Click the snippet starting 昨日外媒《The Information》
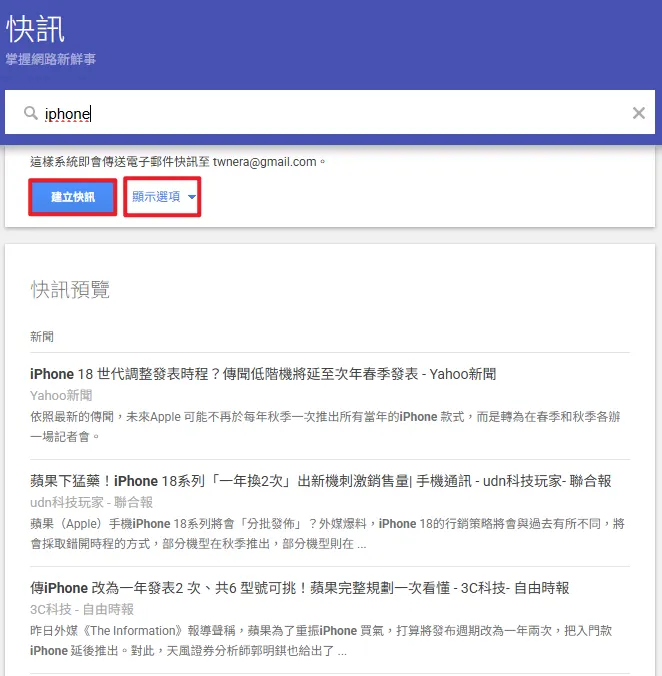 point(321,640)
